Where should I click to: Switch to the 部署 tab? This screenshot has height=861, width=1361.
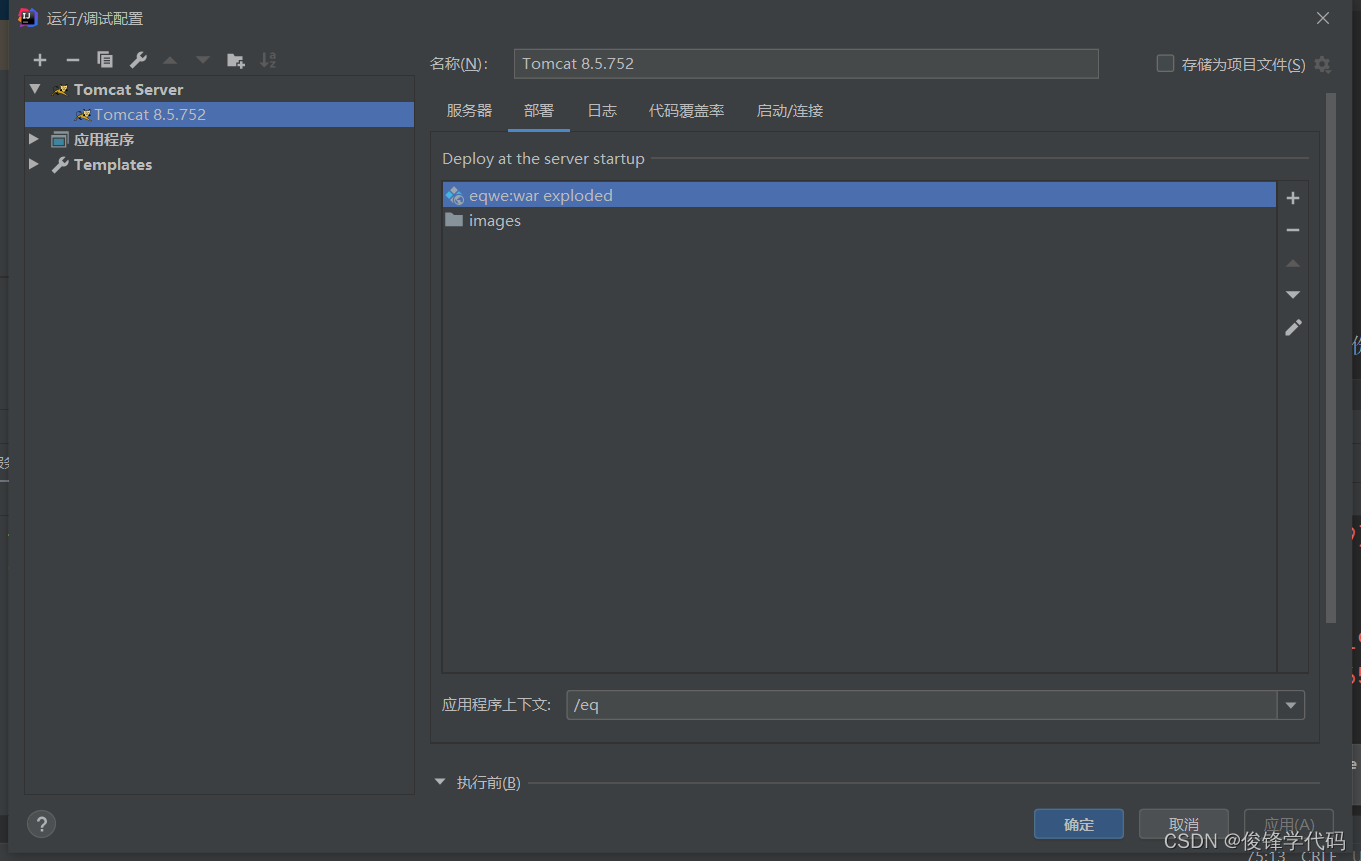coord(539,111)
